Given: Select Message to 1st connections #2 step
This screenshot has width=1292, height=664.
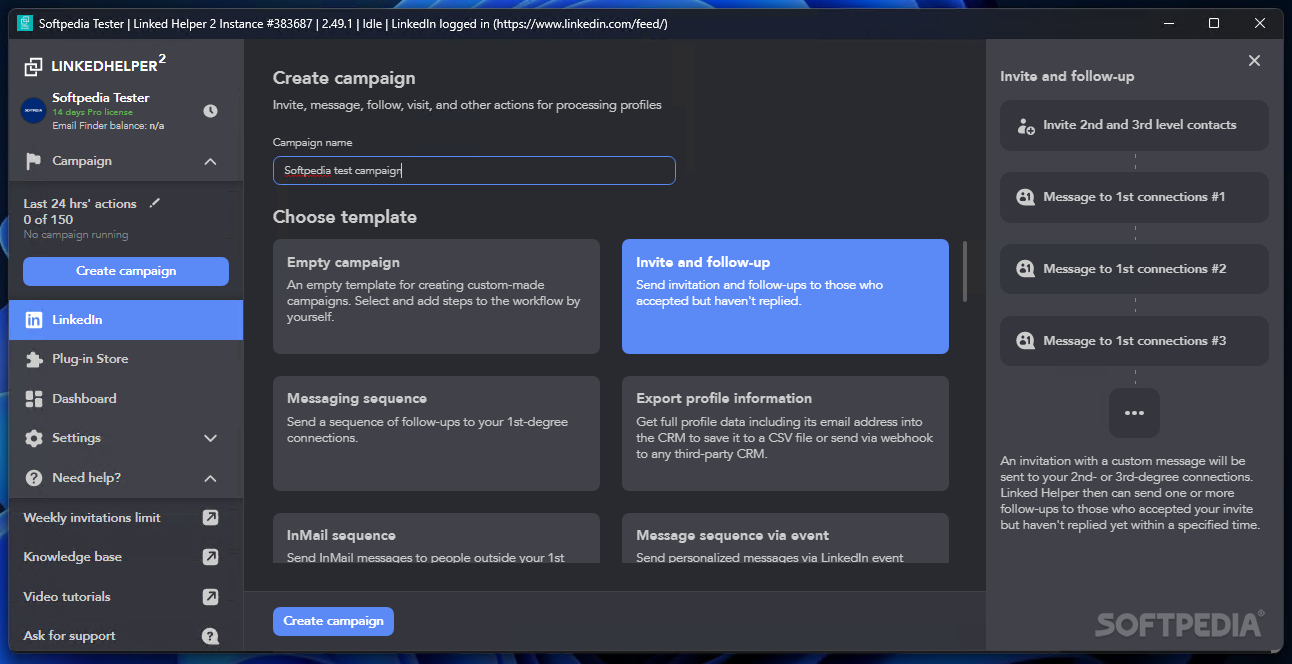Looking at the screenshot, I should (x=1134, y=270).
